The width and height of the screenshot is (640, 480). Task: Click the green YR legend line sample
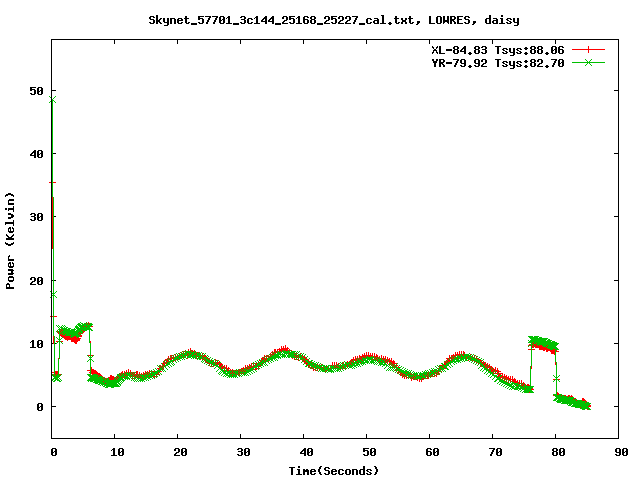(x=588, y=62)
